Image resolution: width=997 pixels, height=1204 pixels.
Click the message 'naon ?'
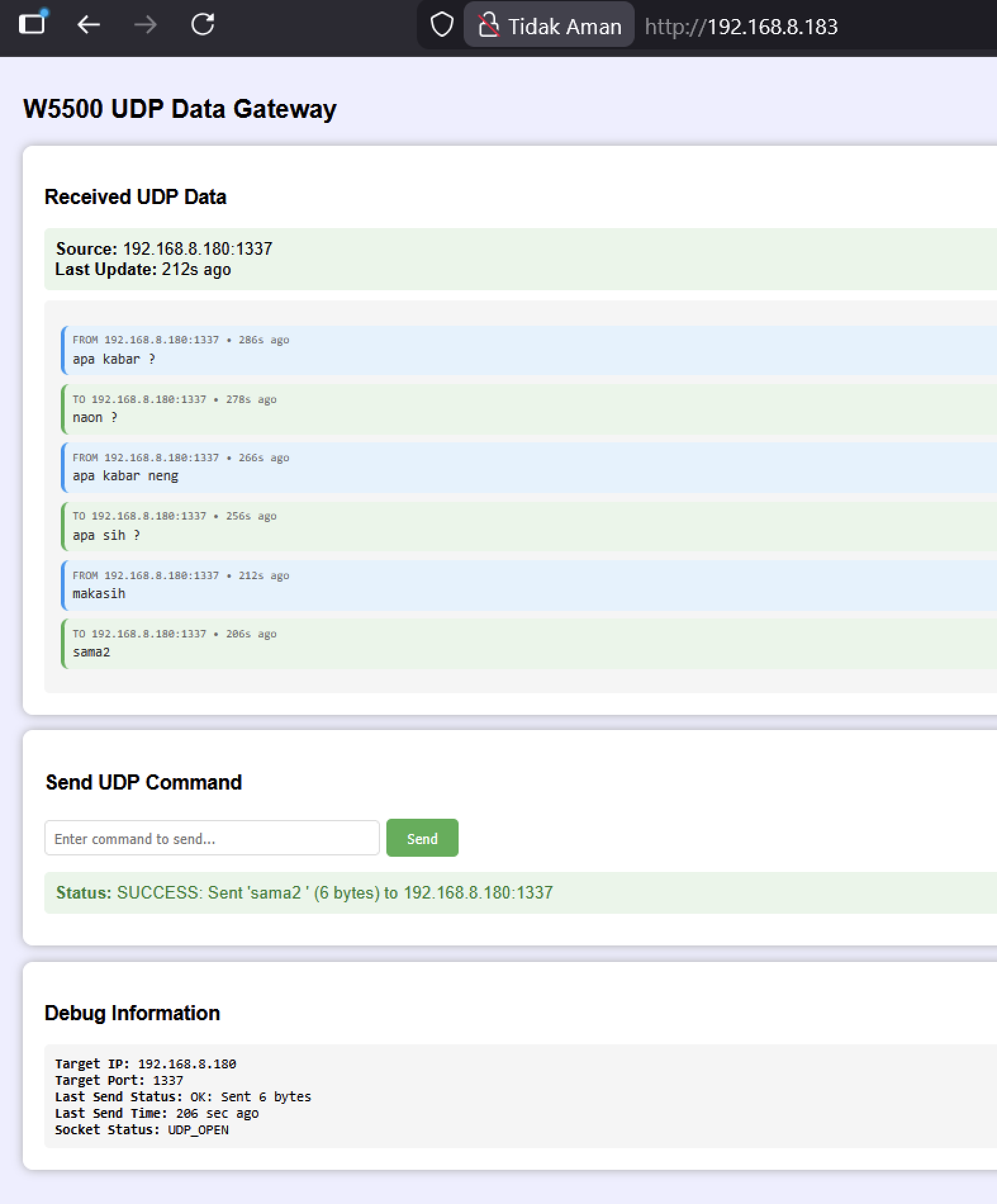point(95,418)
